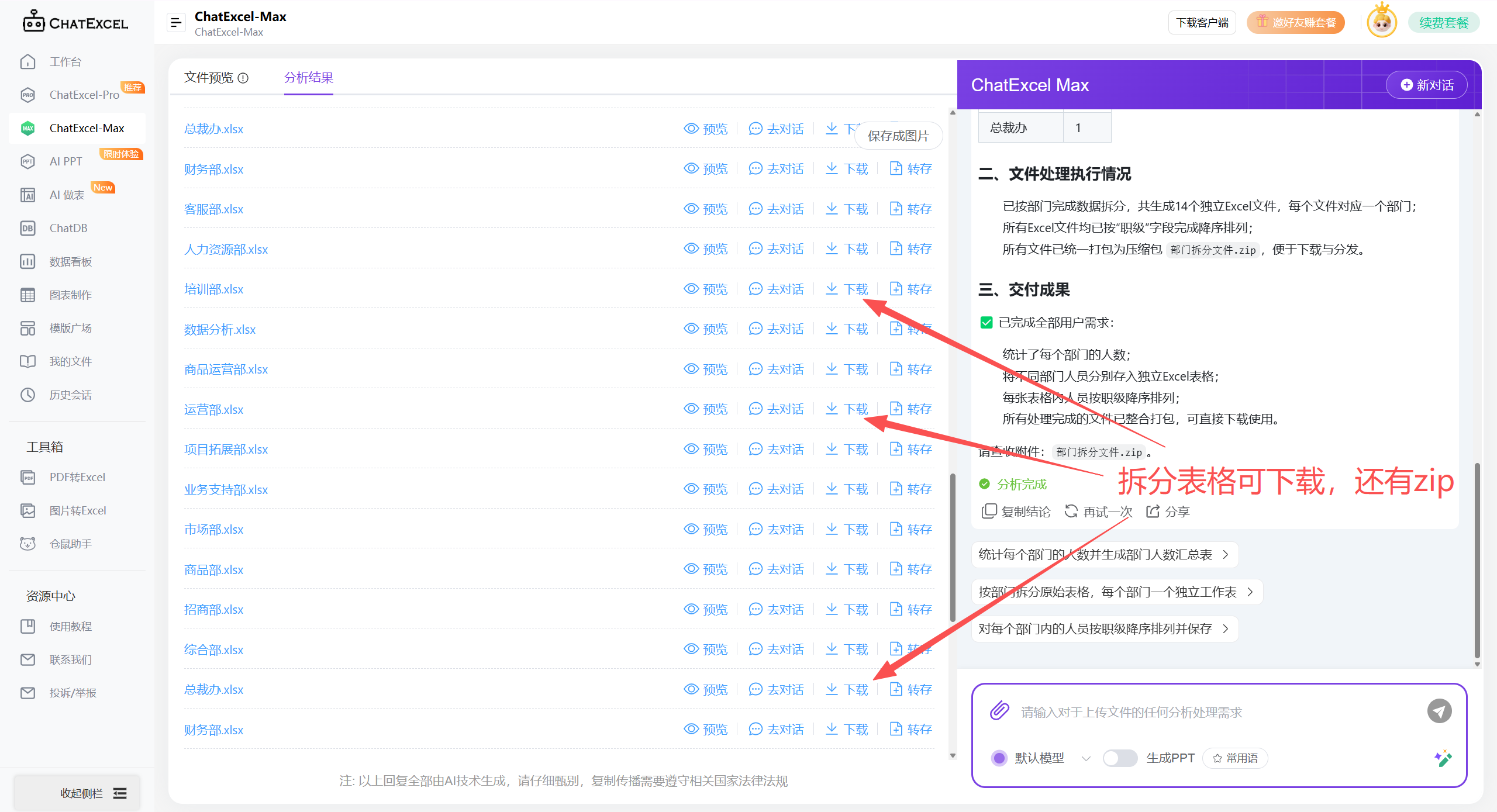Click the magic wand prompt optimize icon
This screenshot has width=1497, height=812.
(x=1442, y=758)
